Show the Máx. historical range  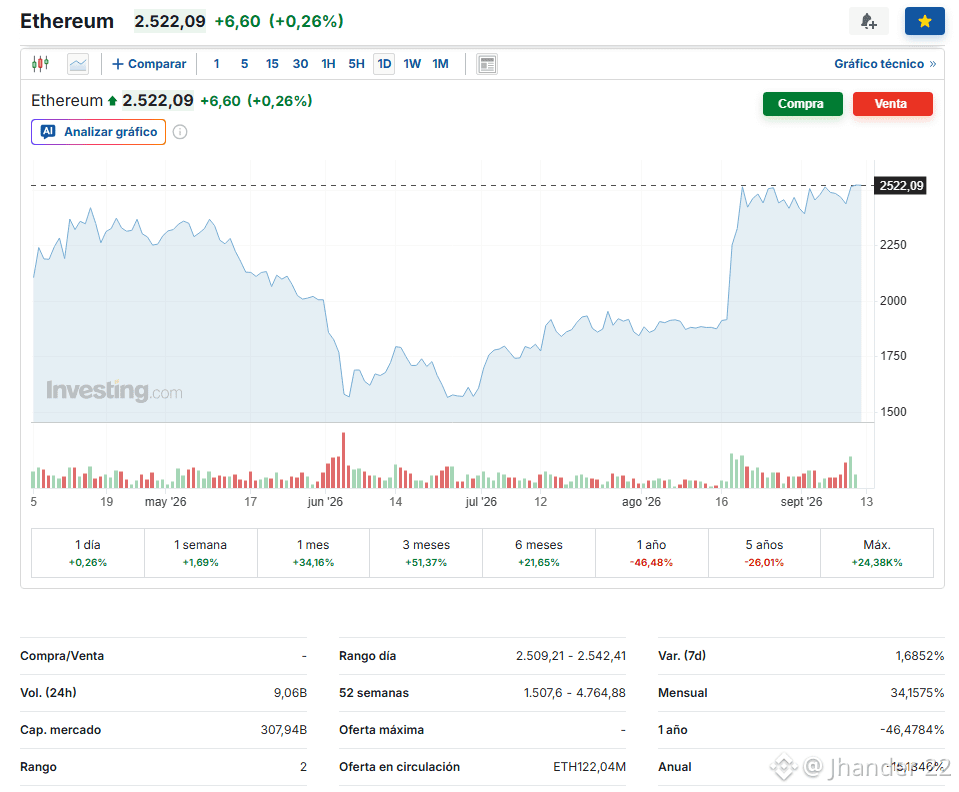pos(876,553)
